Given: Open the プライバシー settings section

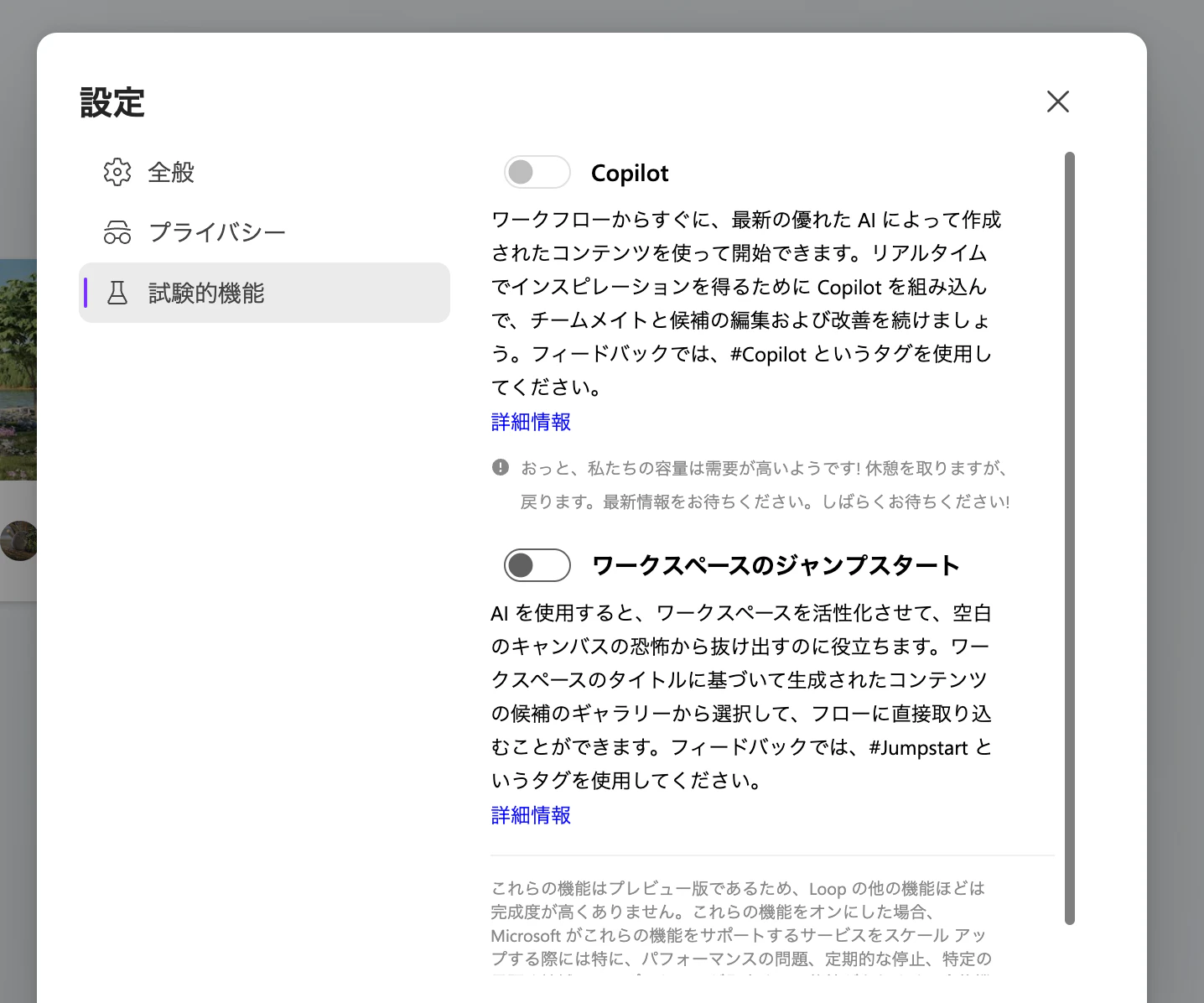Looking at the screenshot, I should click(x=264, y=232).
